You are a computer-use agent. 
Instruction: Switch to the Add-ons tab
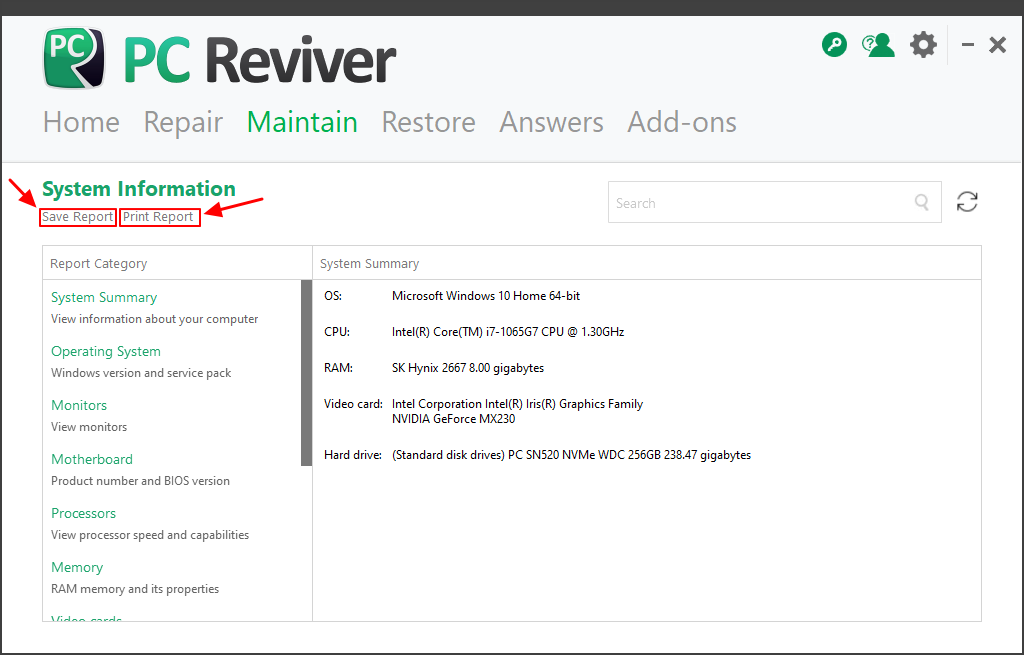pos(682,122)
